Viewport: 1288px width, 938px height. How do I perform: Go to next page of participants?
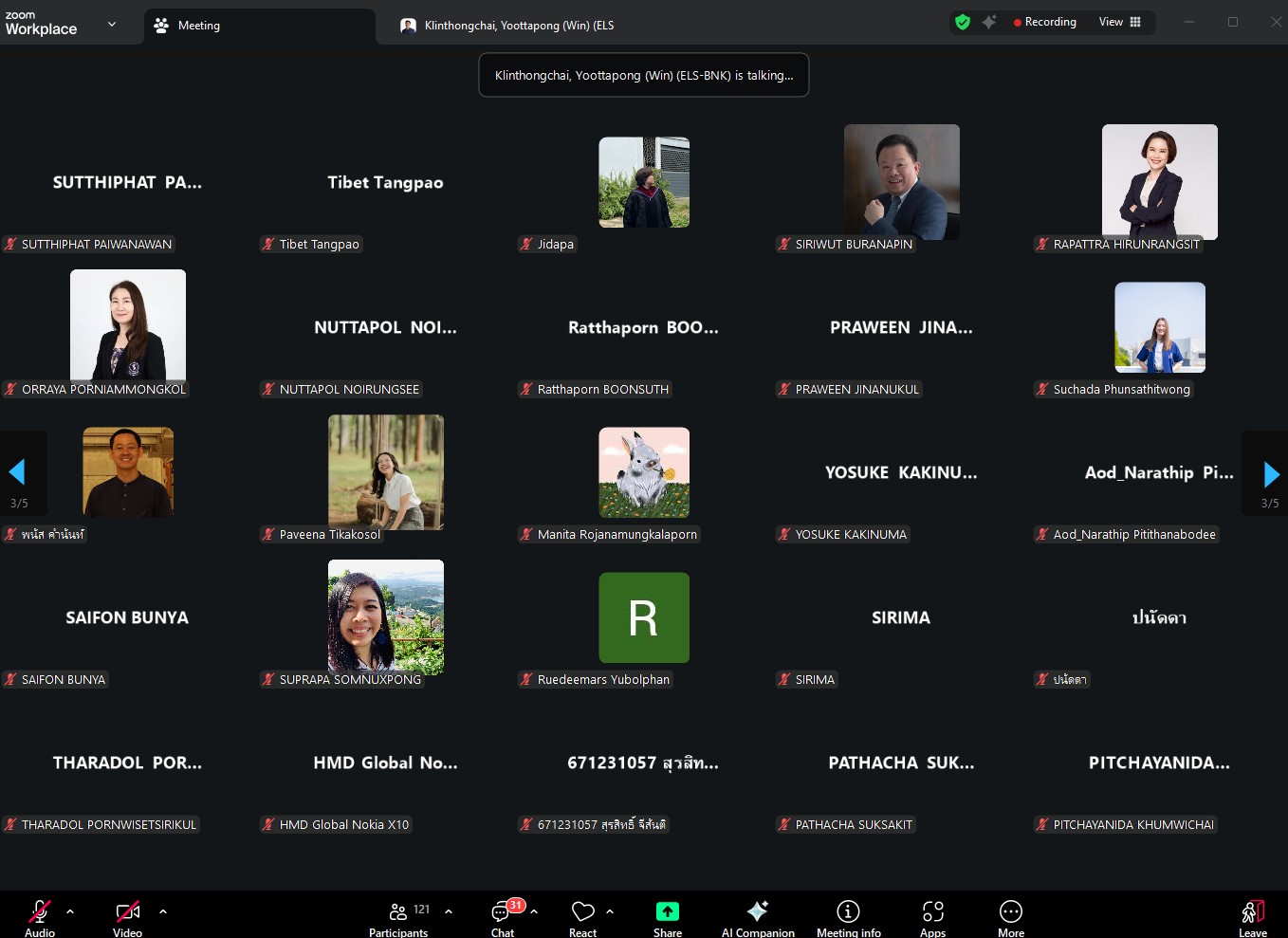point(1271,473)
